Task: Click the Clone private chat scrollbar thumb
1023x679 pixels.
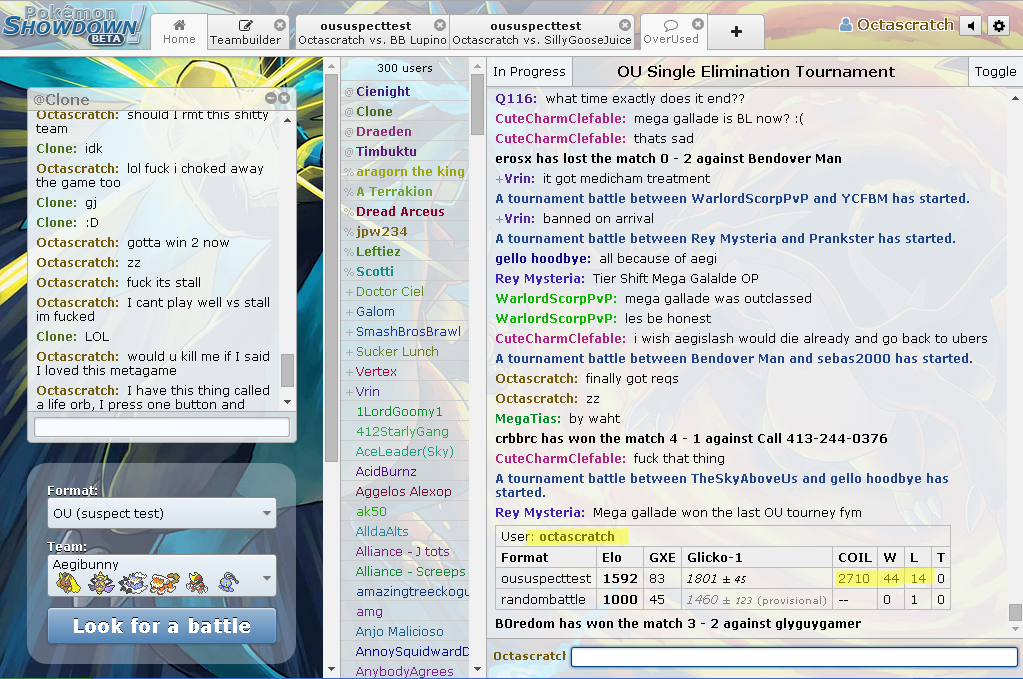Action: (x=288, y=370)
